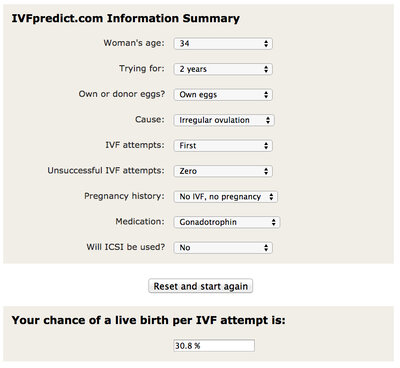Screen dimensions: 400x368
Task: Click the stepper arrows on Trying for select
Action: [266, 69]
